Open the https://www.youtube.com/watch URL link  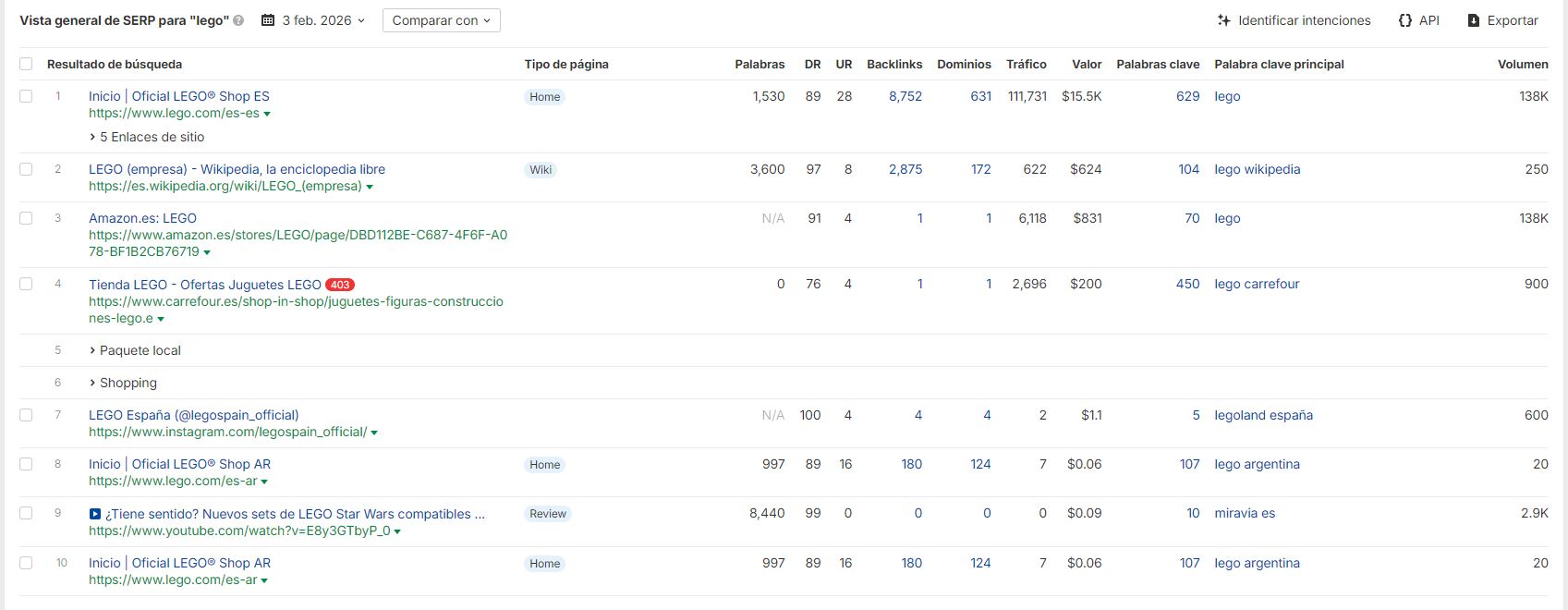(239, 531)
